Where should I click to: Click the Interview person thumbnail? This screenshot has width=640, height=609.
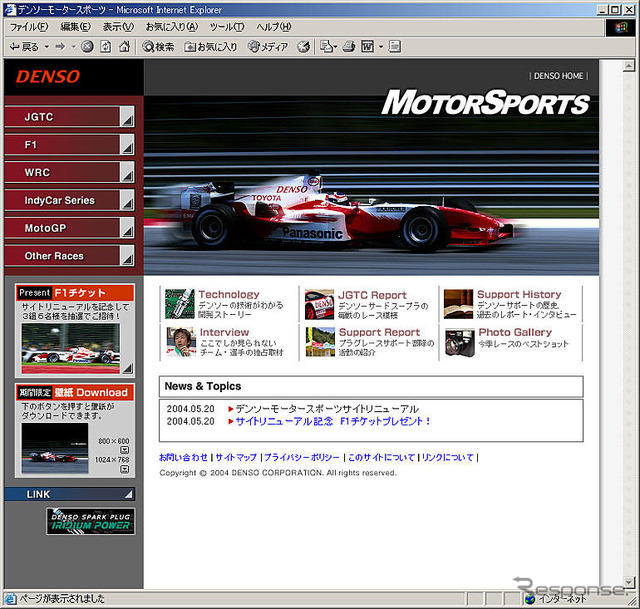click(x=181, y=342)
